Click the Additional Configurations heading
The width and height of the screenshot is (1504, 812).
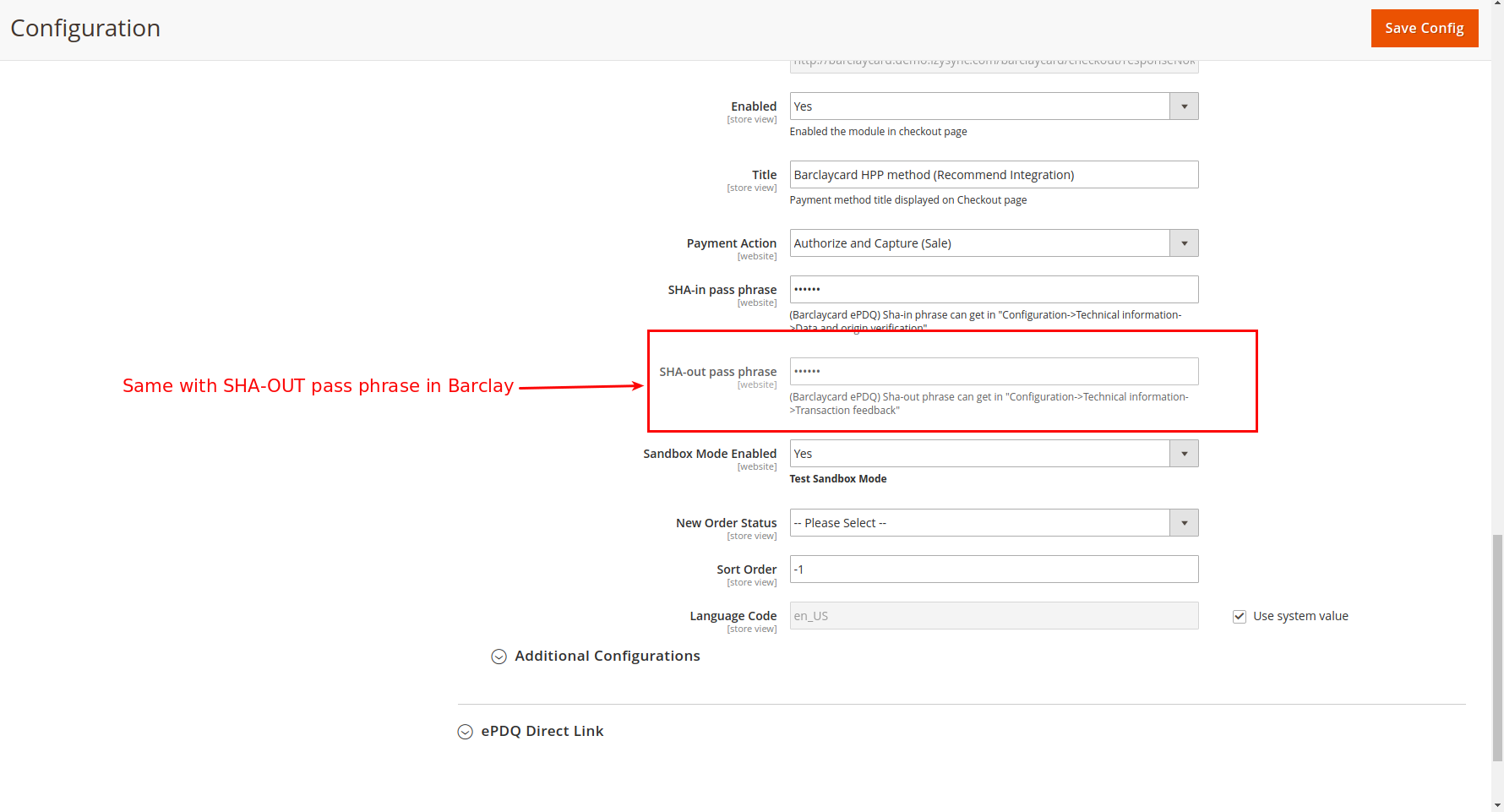[607, 656]
